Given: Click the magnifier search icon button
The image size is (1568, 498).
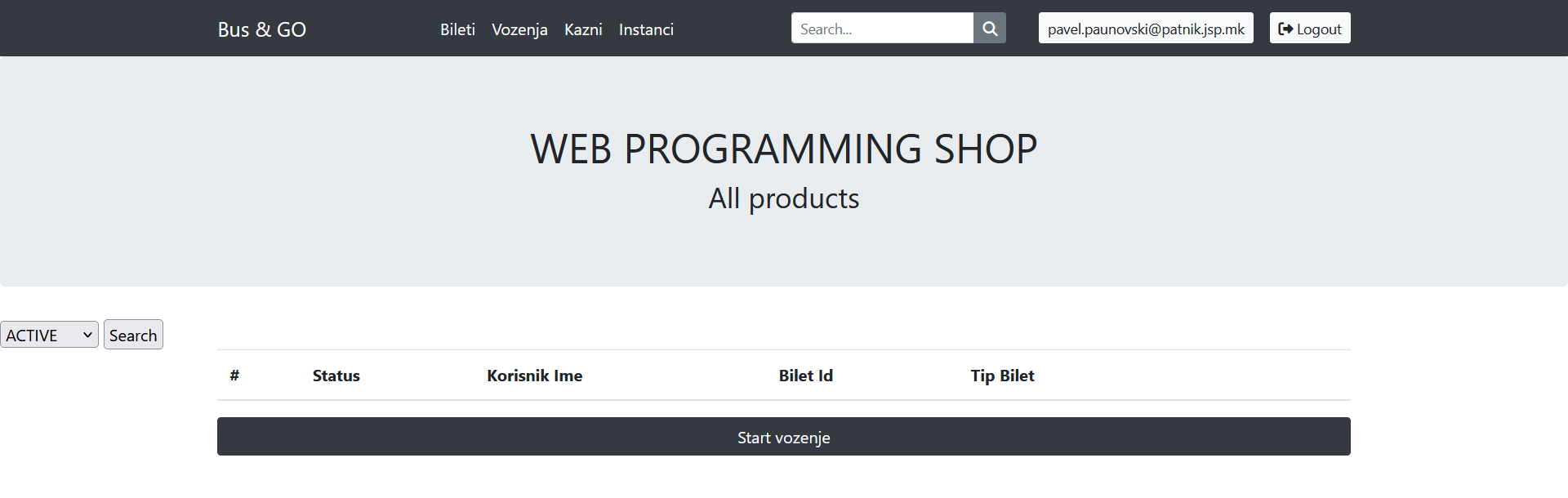Looking at the screenshot, I should pos(990,29).
